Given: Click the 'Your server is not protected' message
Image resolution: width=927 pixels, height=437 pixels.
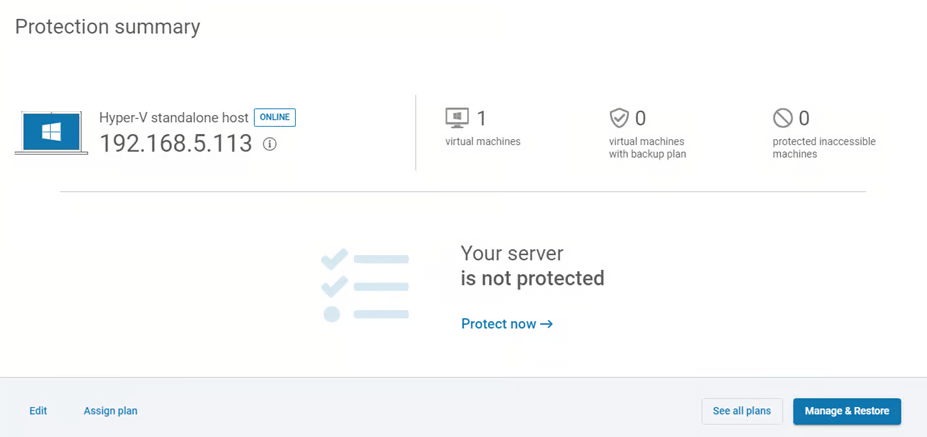Looking at the screenshot, I should click(x=532, y=265).
